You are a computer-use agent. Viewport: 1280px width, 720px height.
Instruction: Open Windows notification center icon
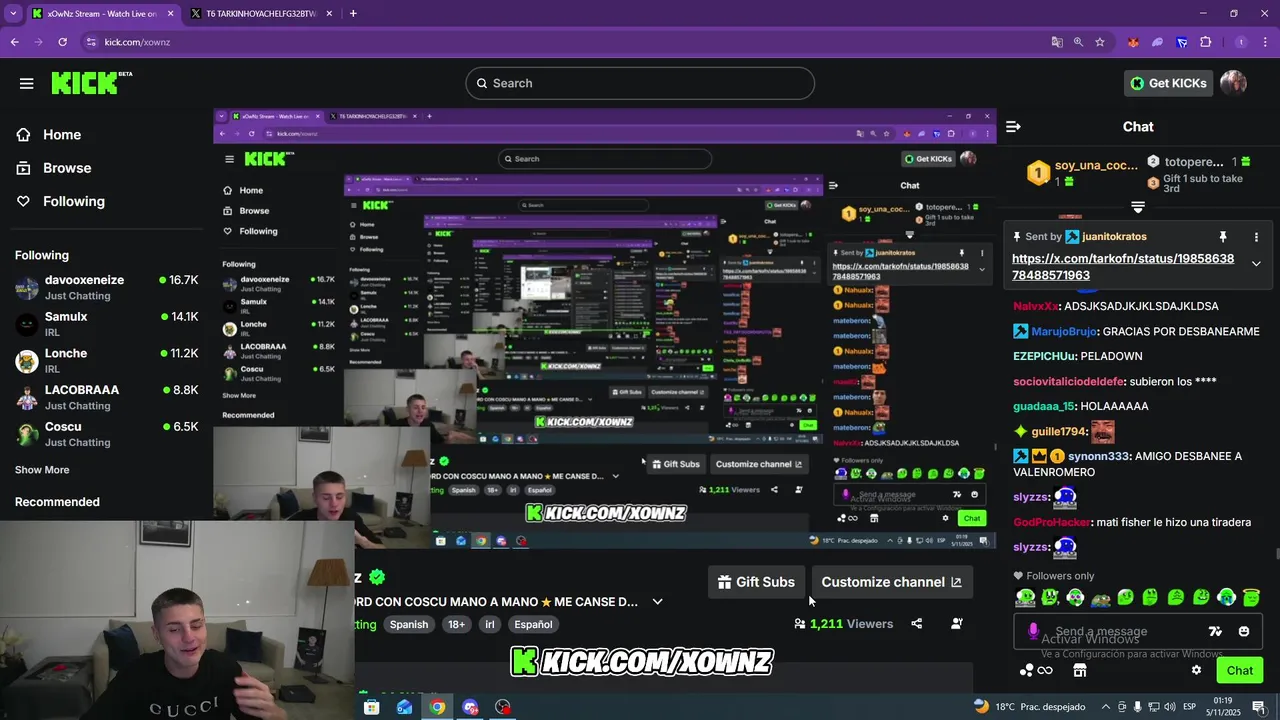point(1259,707)
